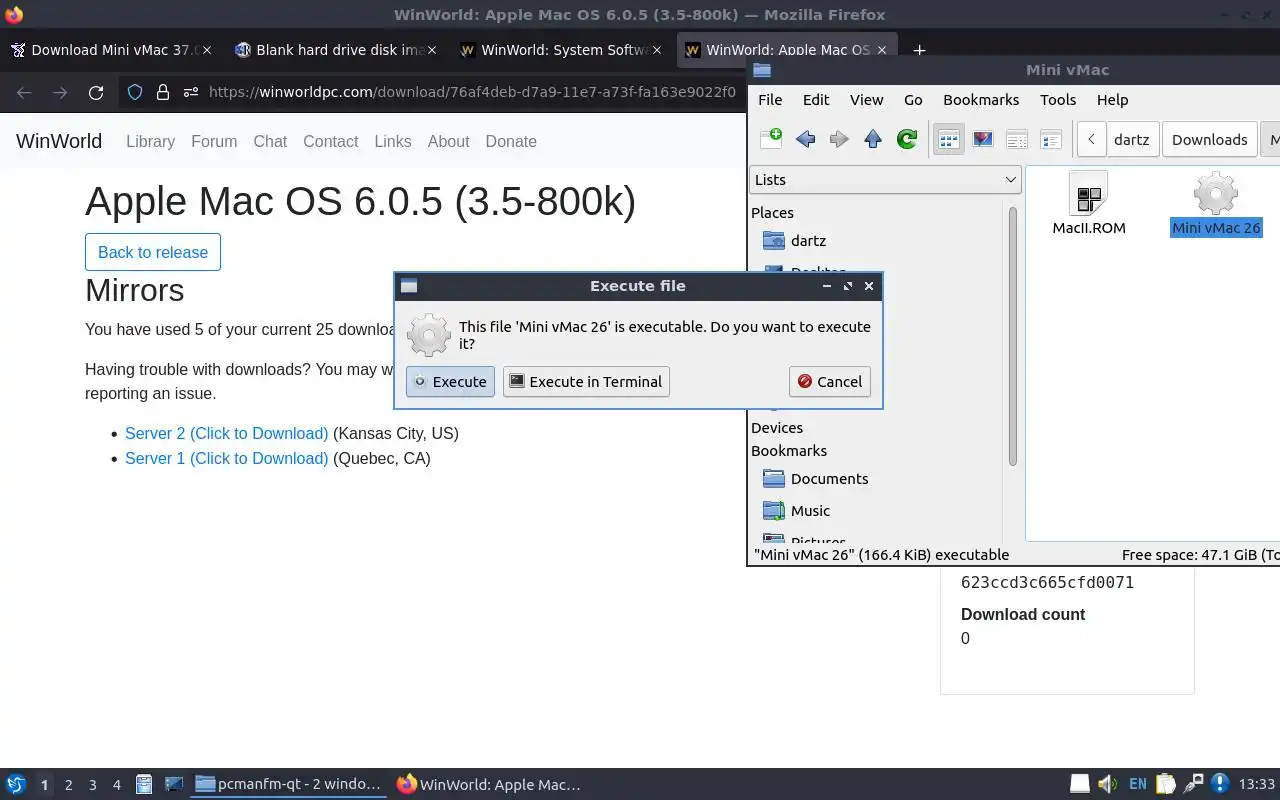Click the site security padlock icon

pyautogui.click(x=163, y=92)
